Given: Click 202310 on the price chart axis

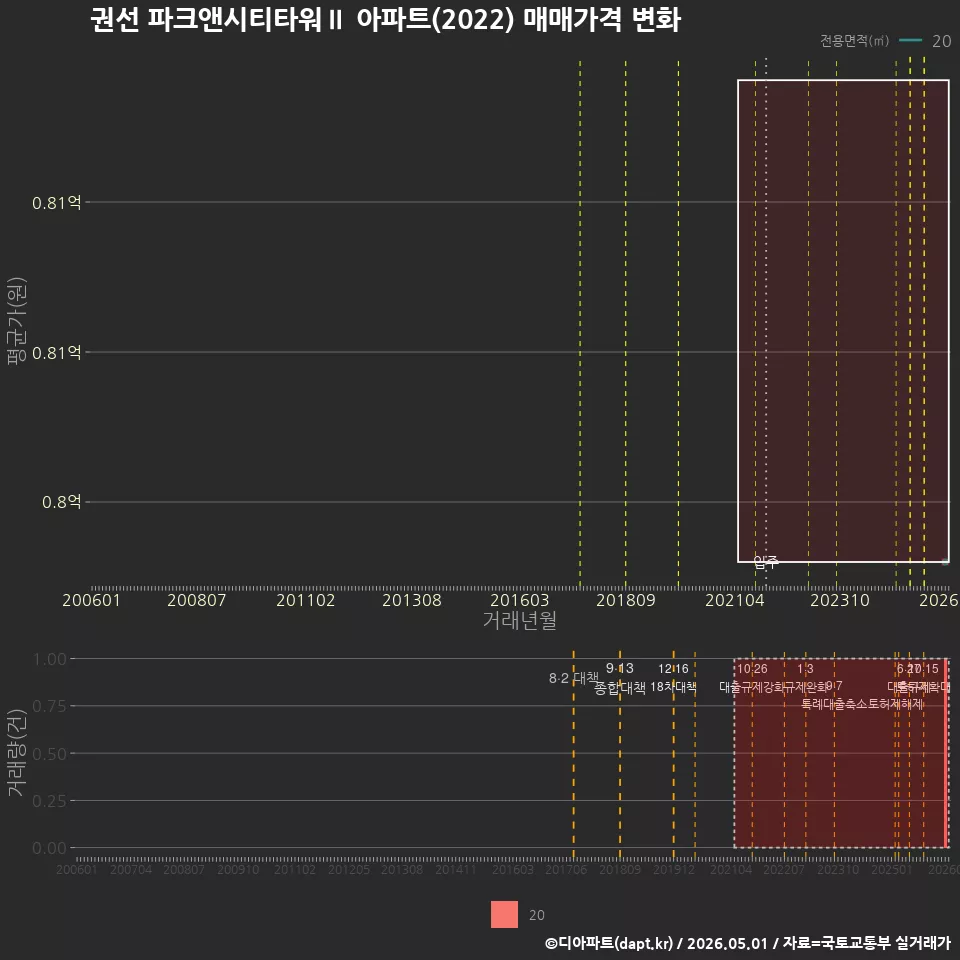Looking at the screenshot, I should point(840,600).
